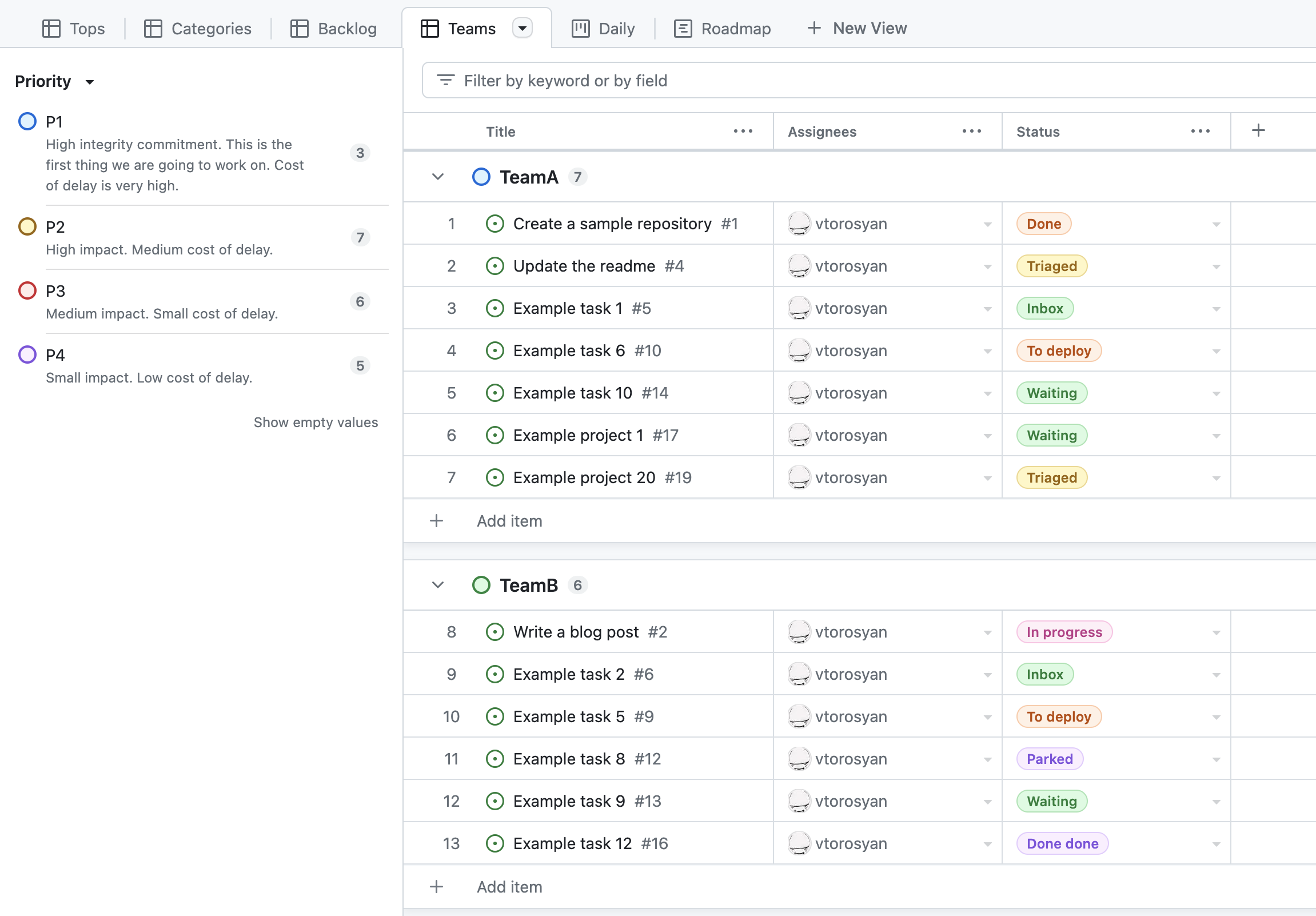Click issue icon for Create a sample repository

tap(495, 224)
